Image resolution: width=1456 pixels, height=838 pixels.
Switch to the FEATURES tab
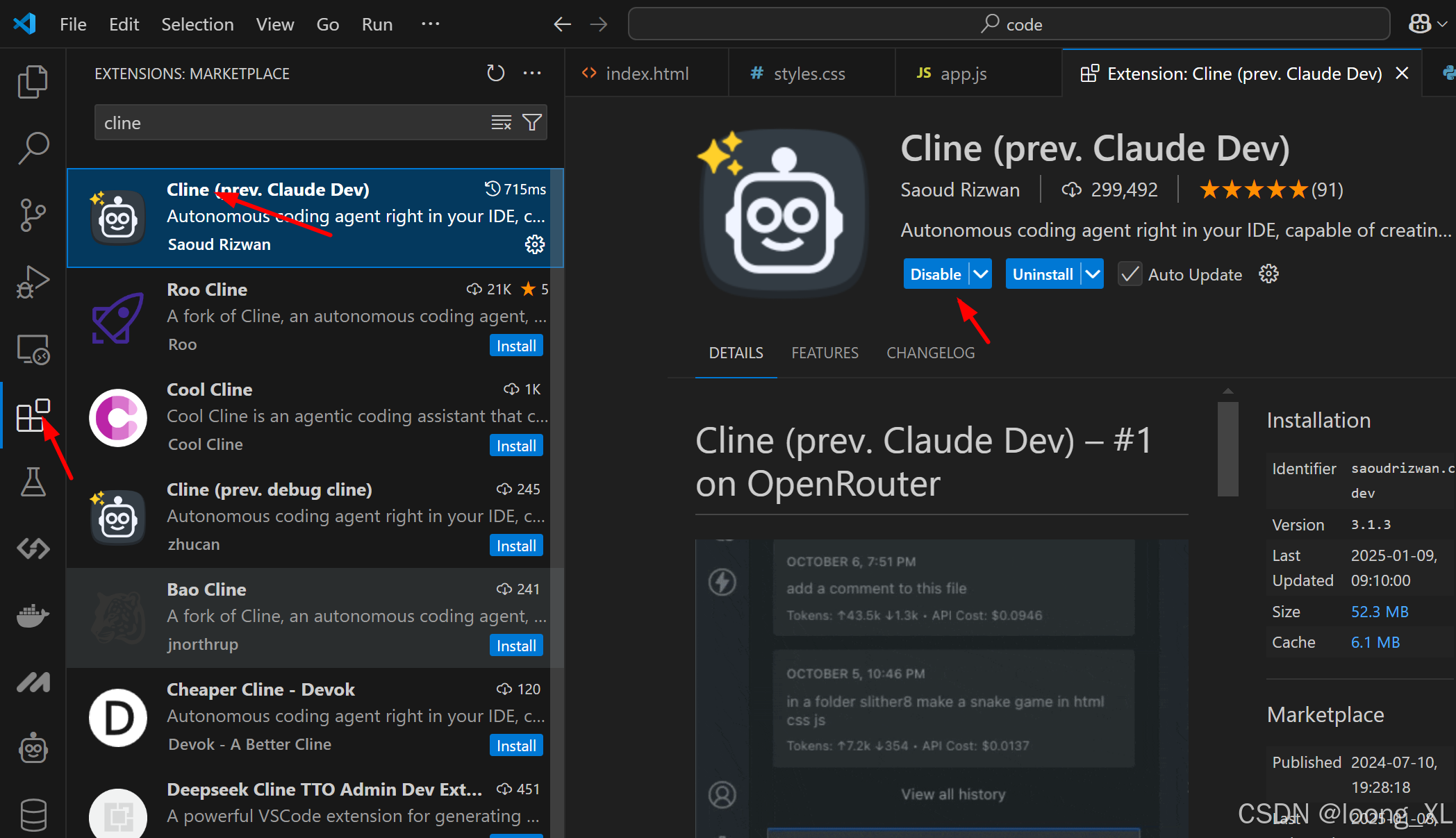pyautogui.click(x=825, y=353)
